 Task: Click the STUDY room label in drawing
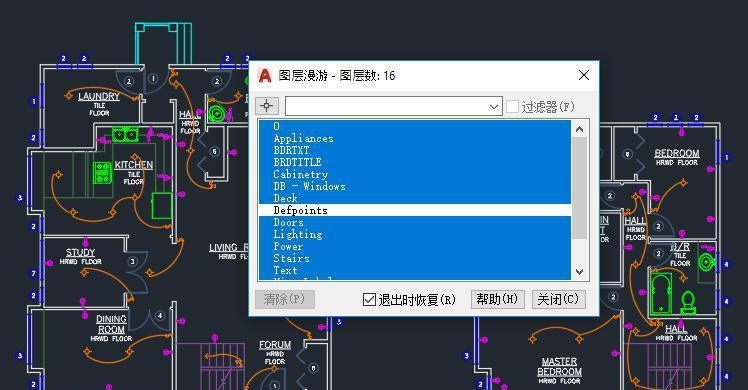pyautogui.click(x=80, y=252)
